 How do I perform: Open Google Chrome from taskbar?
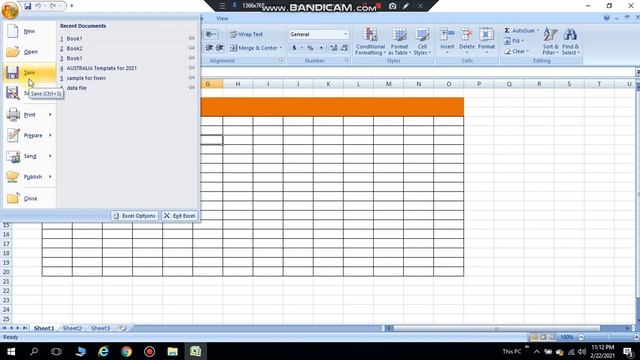[x=127, y=351]
